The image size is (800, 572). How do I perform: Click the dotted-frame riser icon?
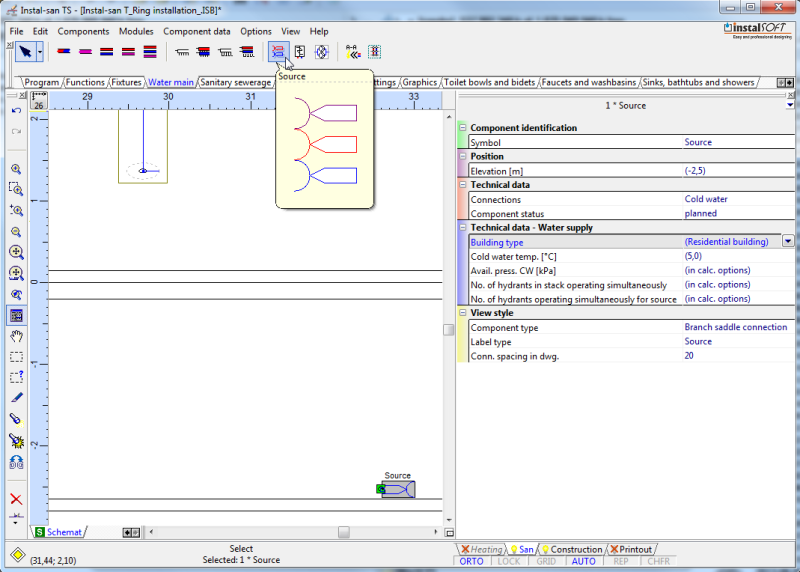pos(374,52)
